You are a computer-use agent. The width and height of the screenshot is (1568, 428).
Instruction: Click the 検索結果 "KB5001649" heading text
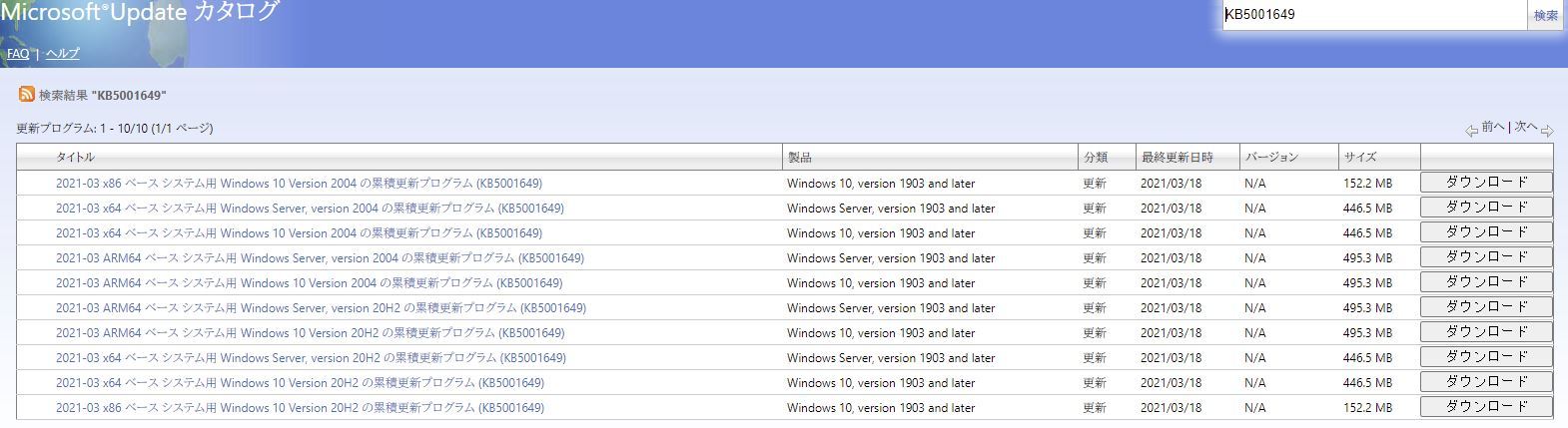(x=103, y=95)
